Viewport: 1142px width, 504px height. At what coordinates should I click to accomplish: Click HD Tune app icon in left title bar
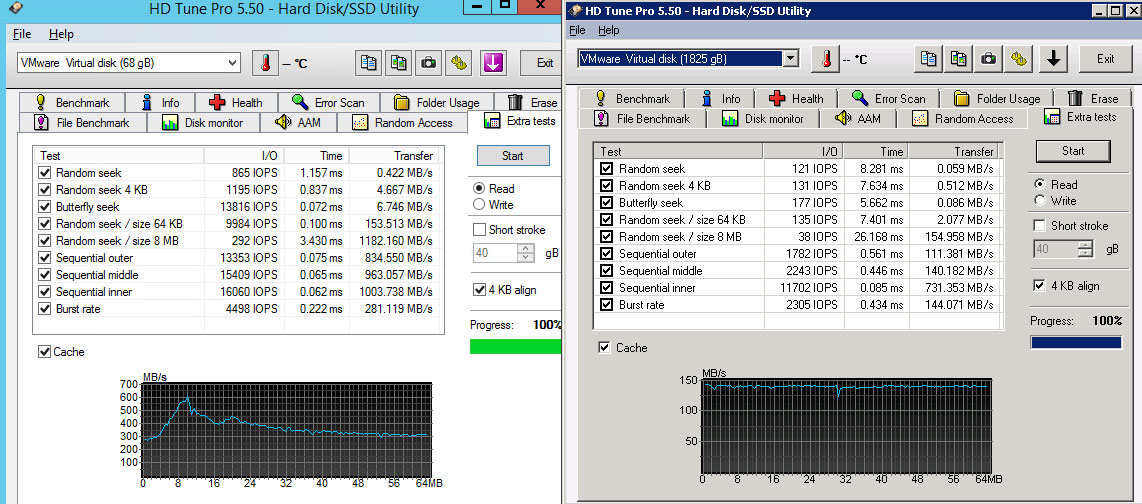click(x=15, y=9)
